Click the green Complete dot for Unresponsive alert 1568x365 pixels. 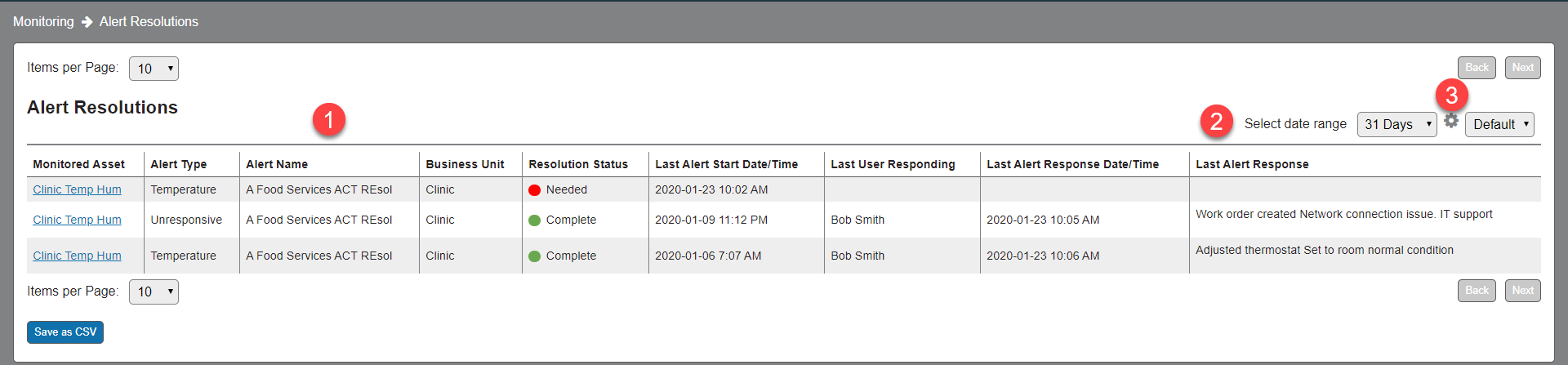(535, 220)
